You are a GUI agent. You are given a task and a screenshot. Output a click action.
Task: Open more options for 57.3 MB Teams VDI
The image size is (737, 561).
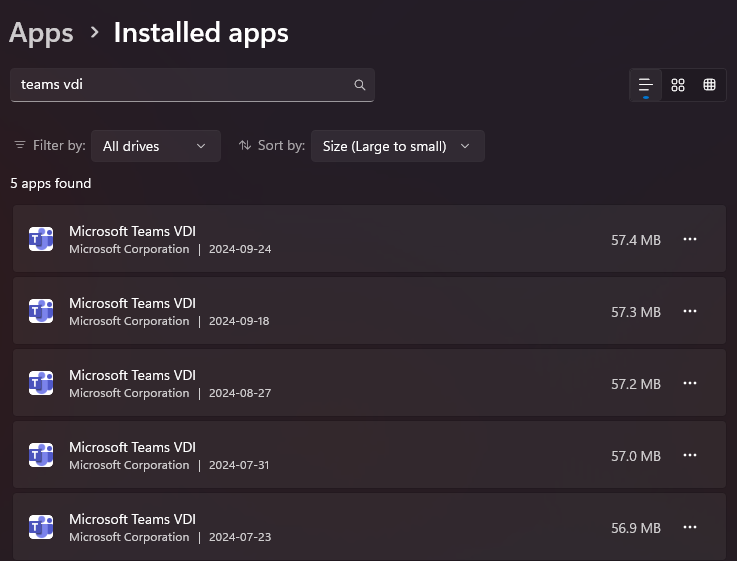[690, 311]
